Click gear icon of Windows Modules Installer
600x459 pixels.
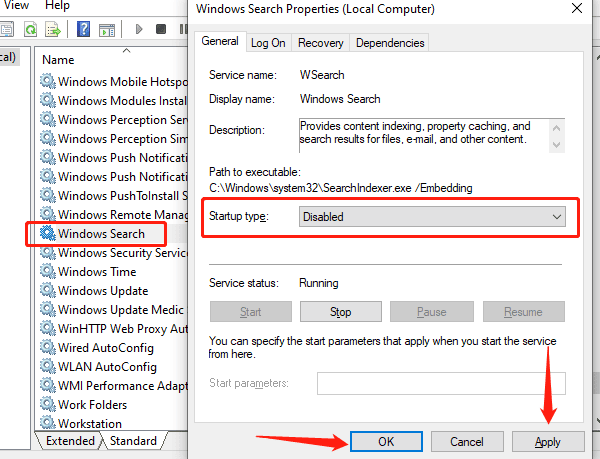[48, 100]
